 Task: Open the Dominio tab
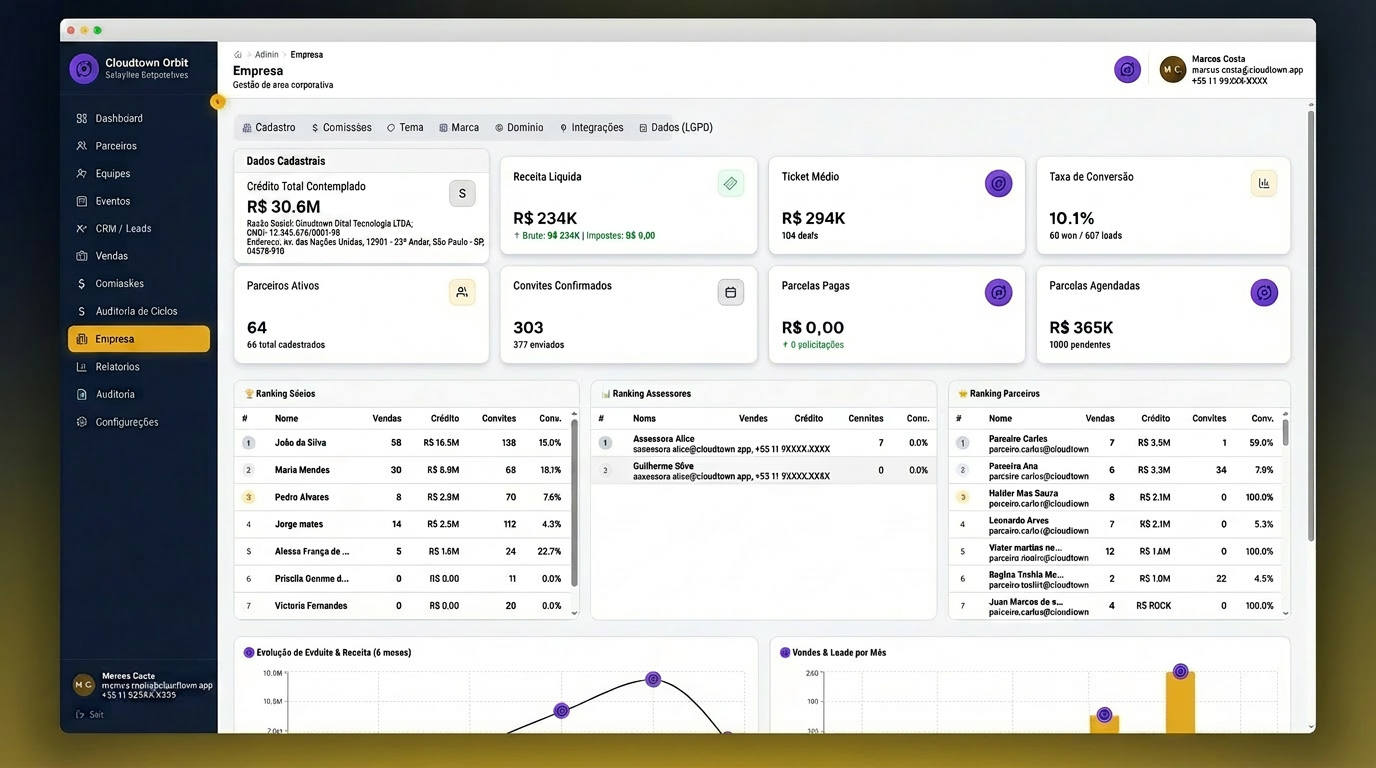click(x=520, y=128)
